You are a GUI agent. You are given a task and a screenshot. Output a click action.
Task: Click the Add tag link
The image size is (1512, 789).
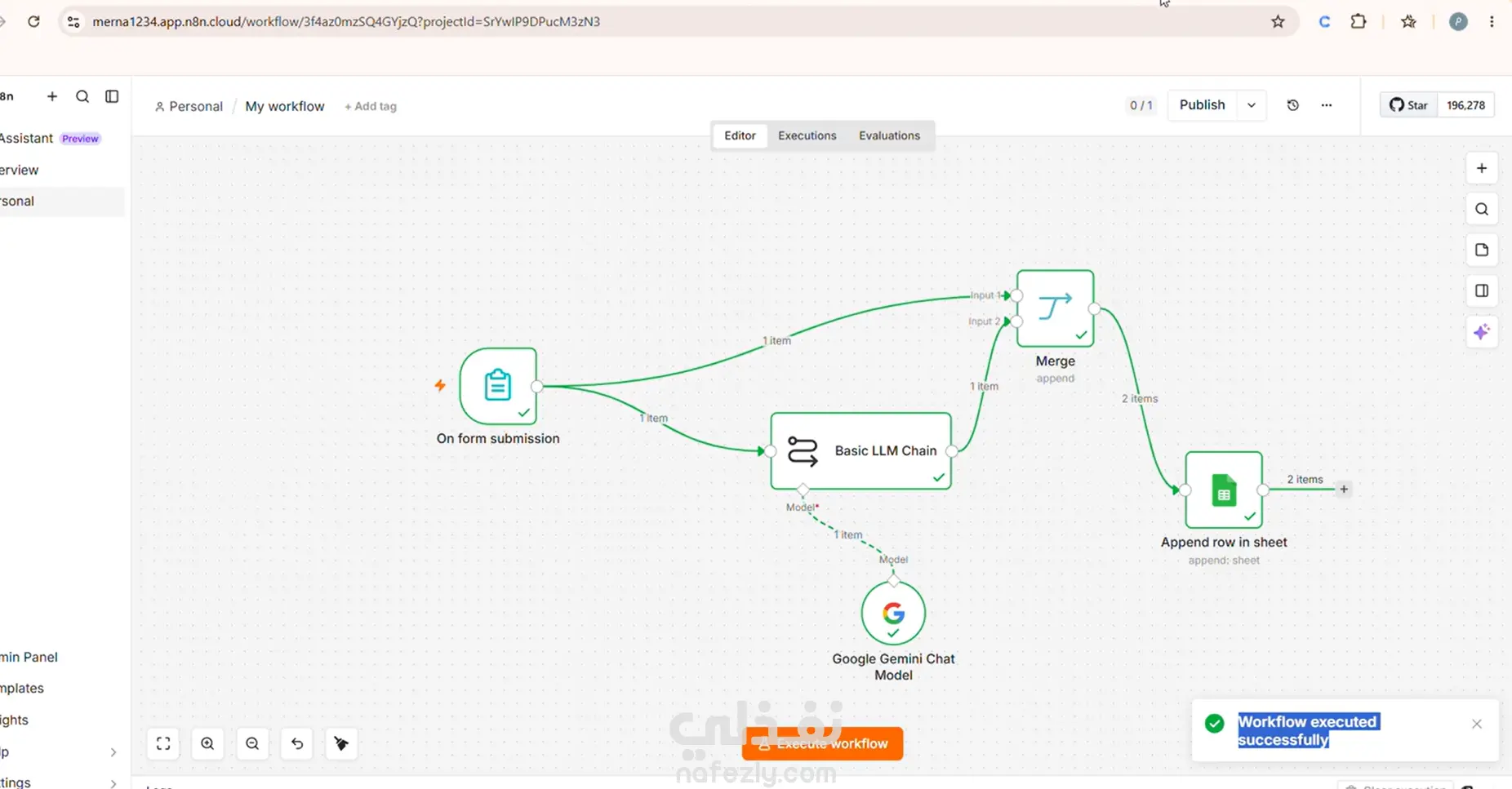pyautogui.click(x=371, y=106)
